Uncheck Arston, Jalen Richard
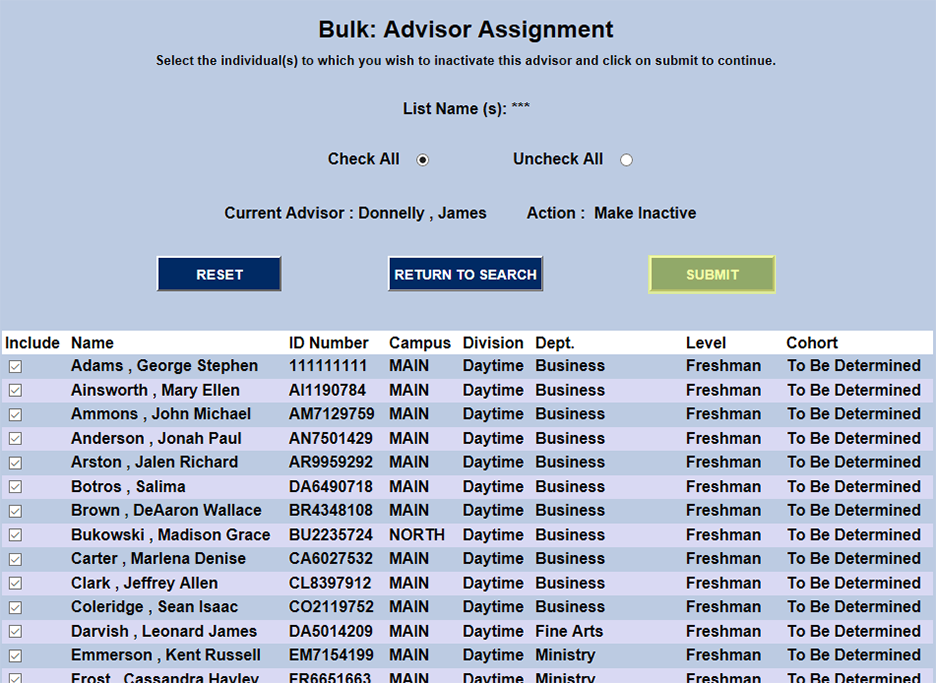This screenshot has width=936, height=683. [14, 462]
